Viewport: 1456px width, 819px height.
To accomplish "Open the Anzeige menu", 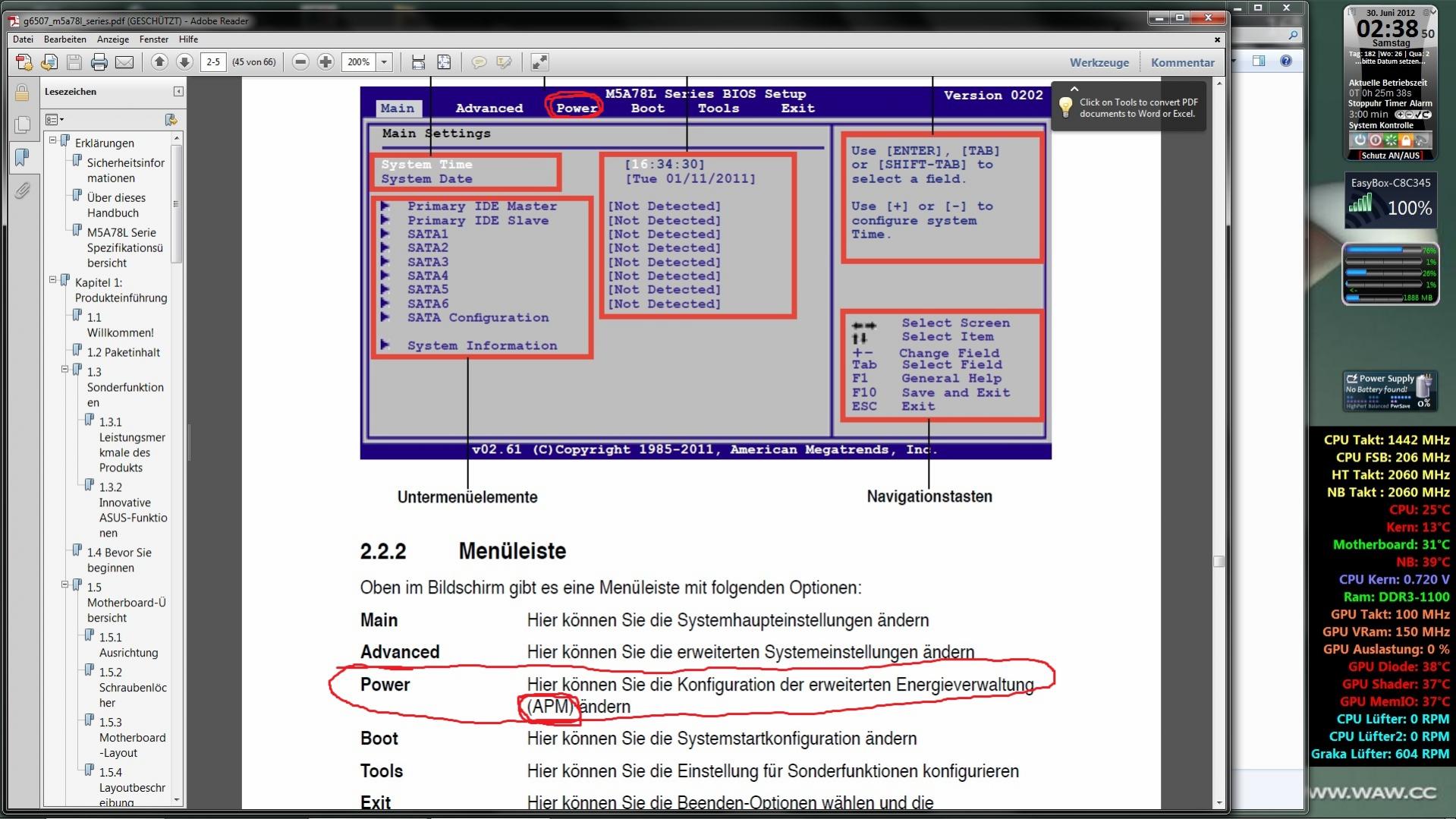I will tap(113, 39).
